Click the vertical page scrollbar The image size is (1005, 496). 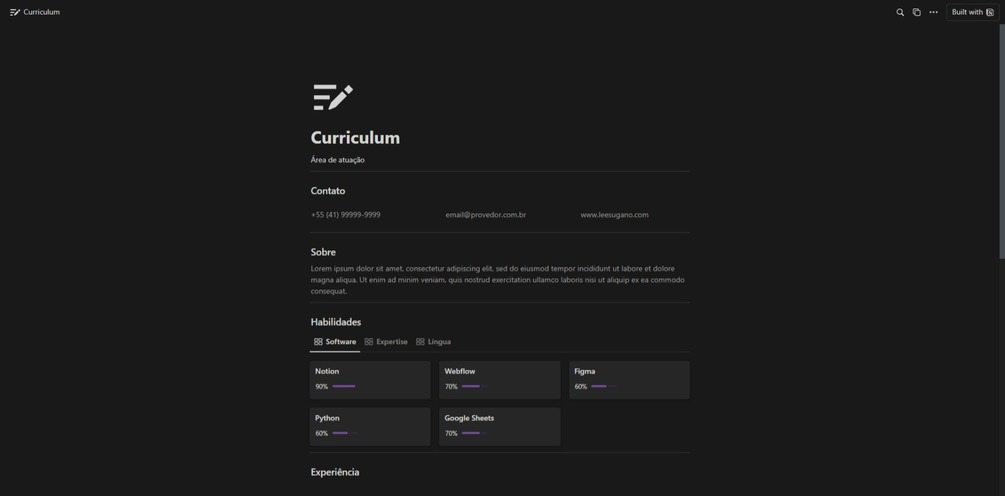(x=1002, y=141)
